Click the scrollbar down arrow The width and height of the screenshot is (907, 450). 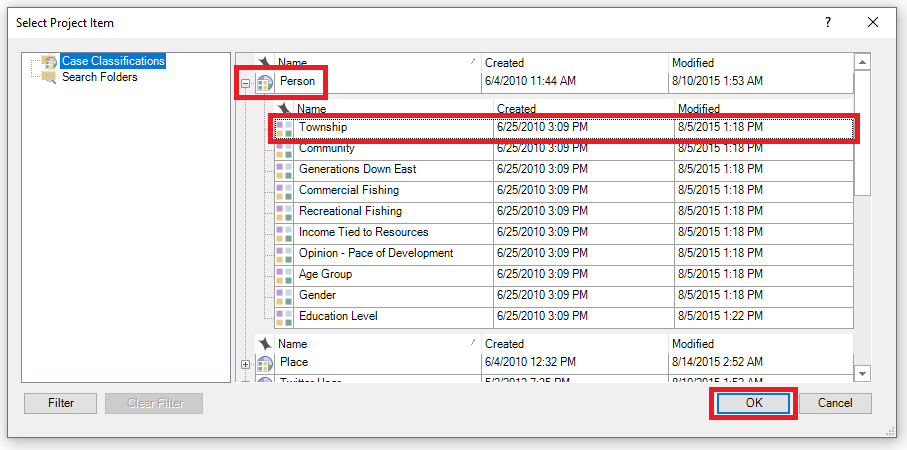tap(862, 374)
